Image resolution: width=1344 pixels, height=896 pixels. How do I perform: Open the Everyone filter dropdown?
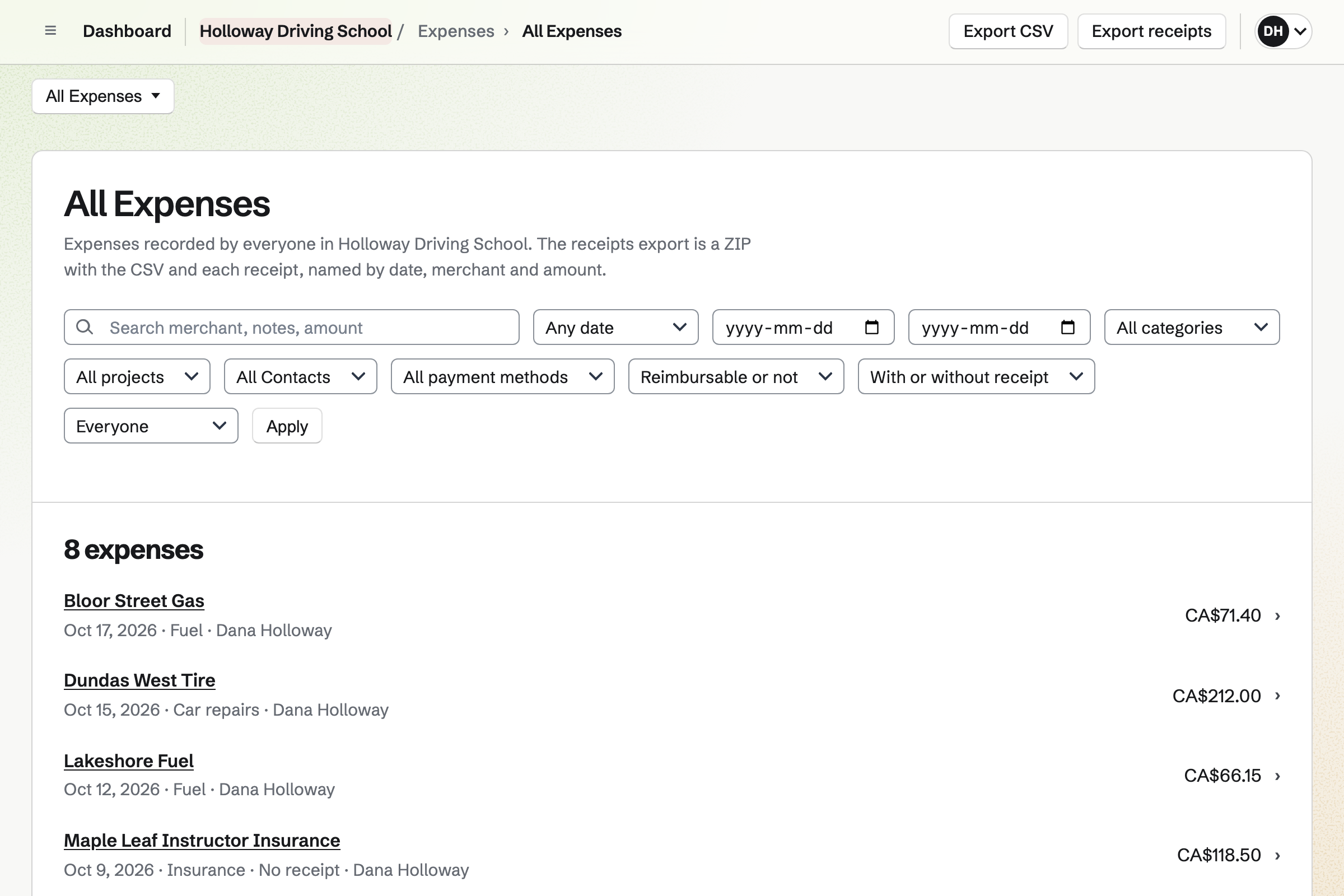pos(151,426)
